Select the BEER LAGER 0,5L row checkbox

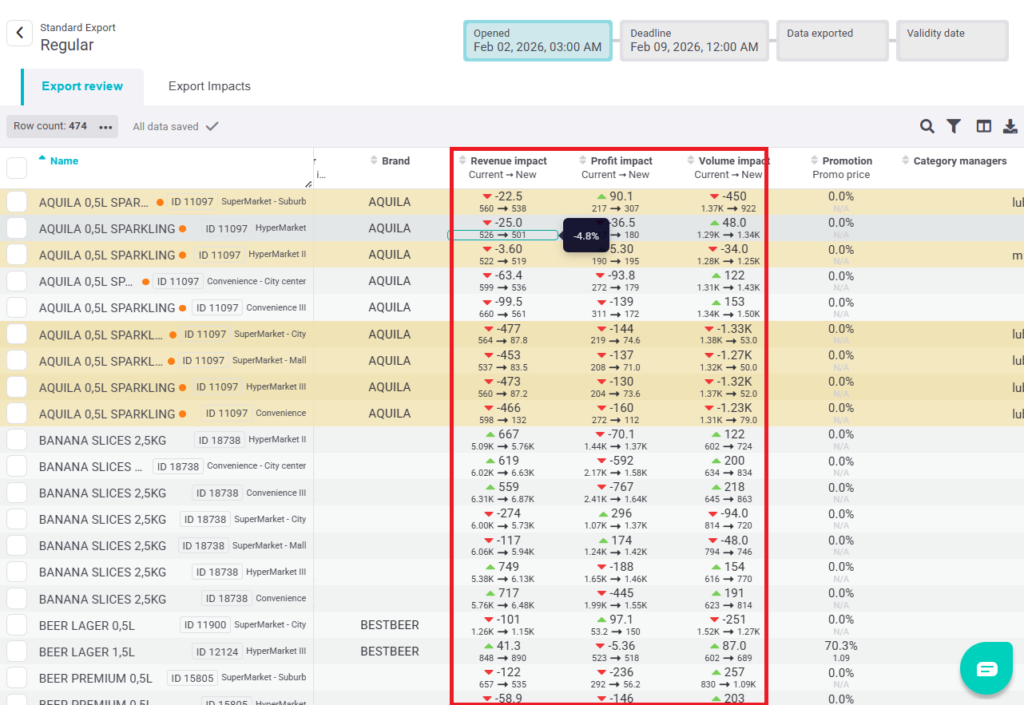17,625
